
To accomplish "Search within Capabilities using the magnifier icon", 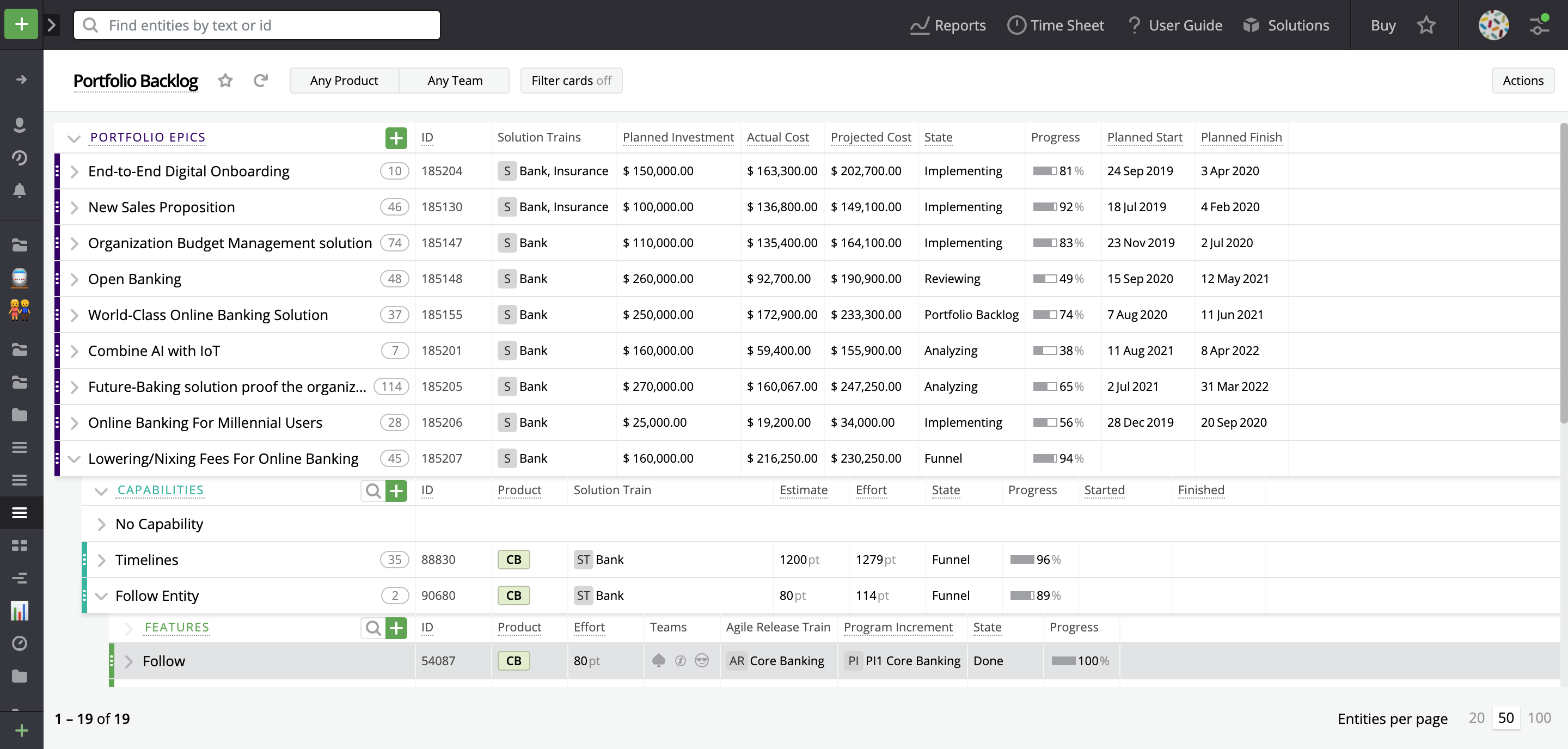I will 373,490.
